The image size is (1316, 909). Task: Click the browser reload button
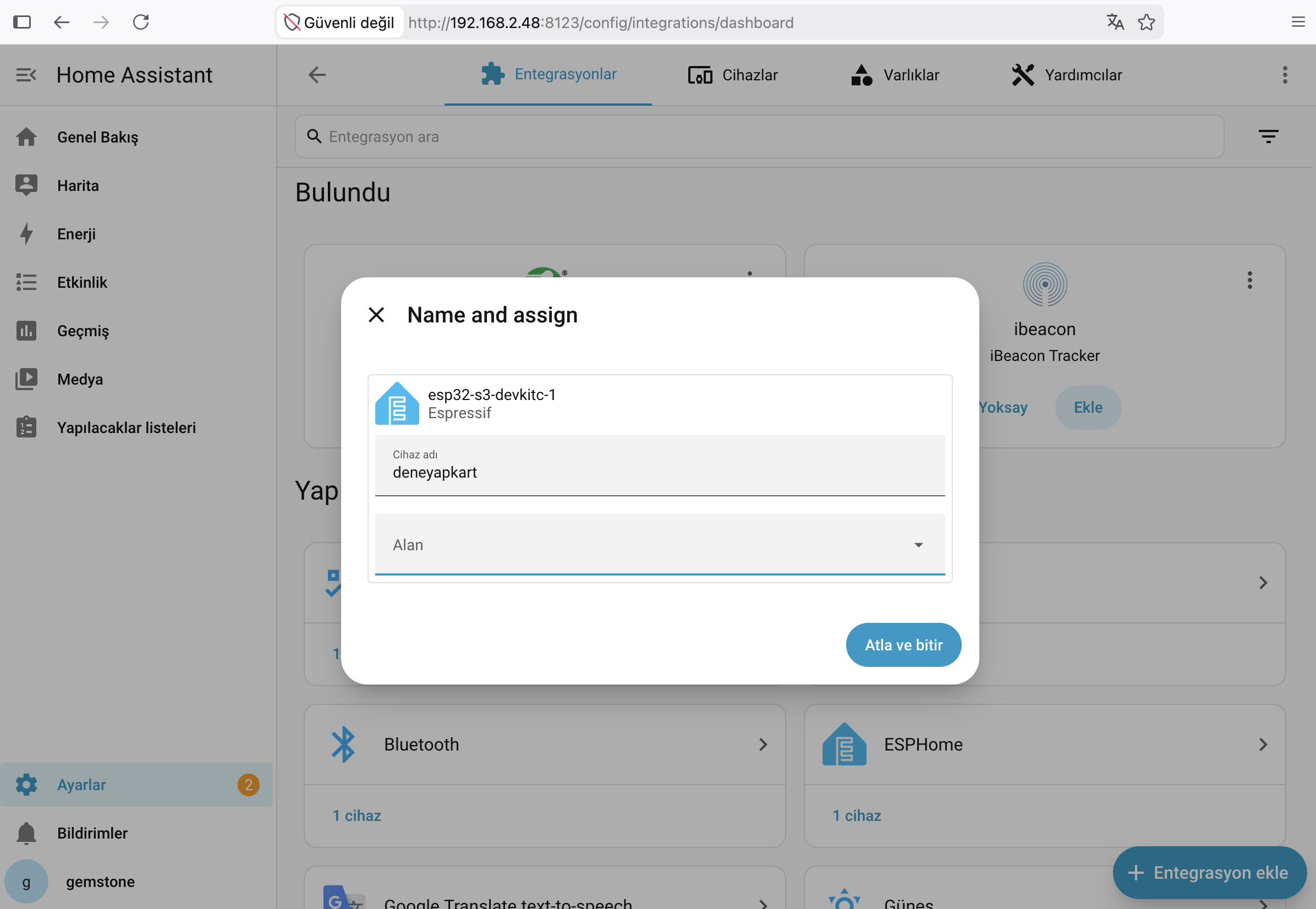coord(141,22)
